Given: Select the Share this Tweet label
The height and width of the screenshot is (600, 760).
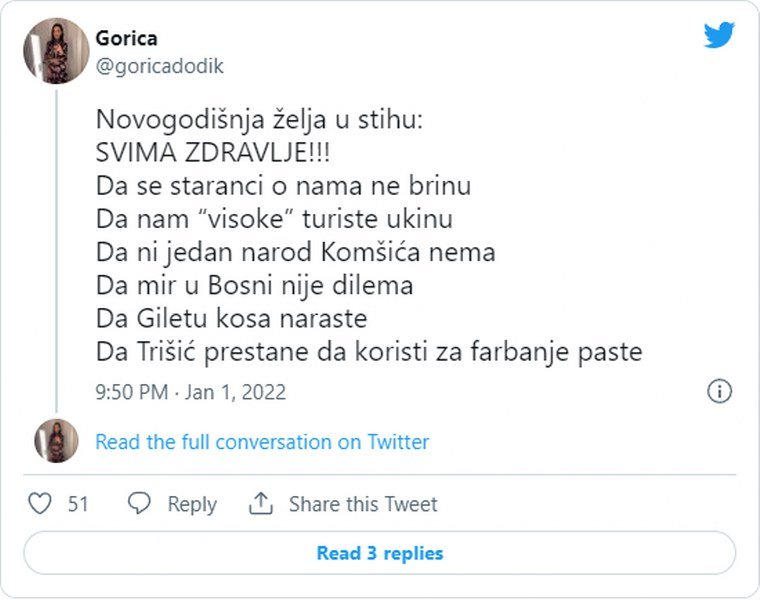Looking at the screenshot, I should tap(363, 504).
